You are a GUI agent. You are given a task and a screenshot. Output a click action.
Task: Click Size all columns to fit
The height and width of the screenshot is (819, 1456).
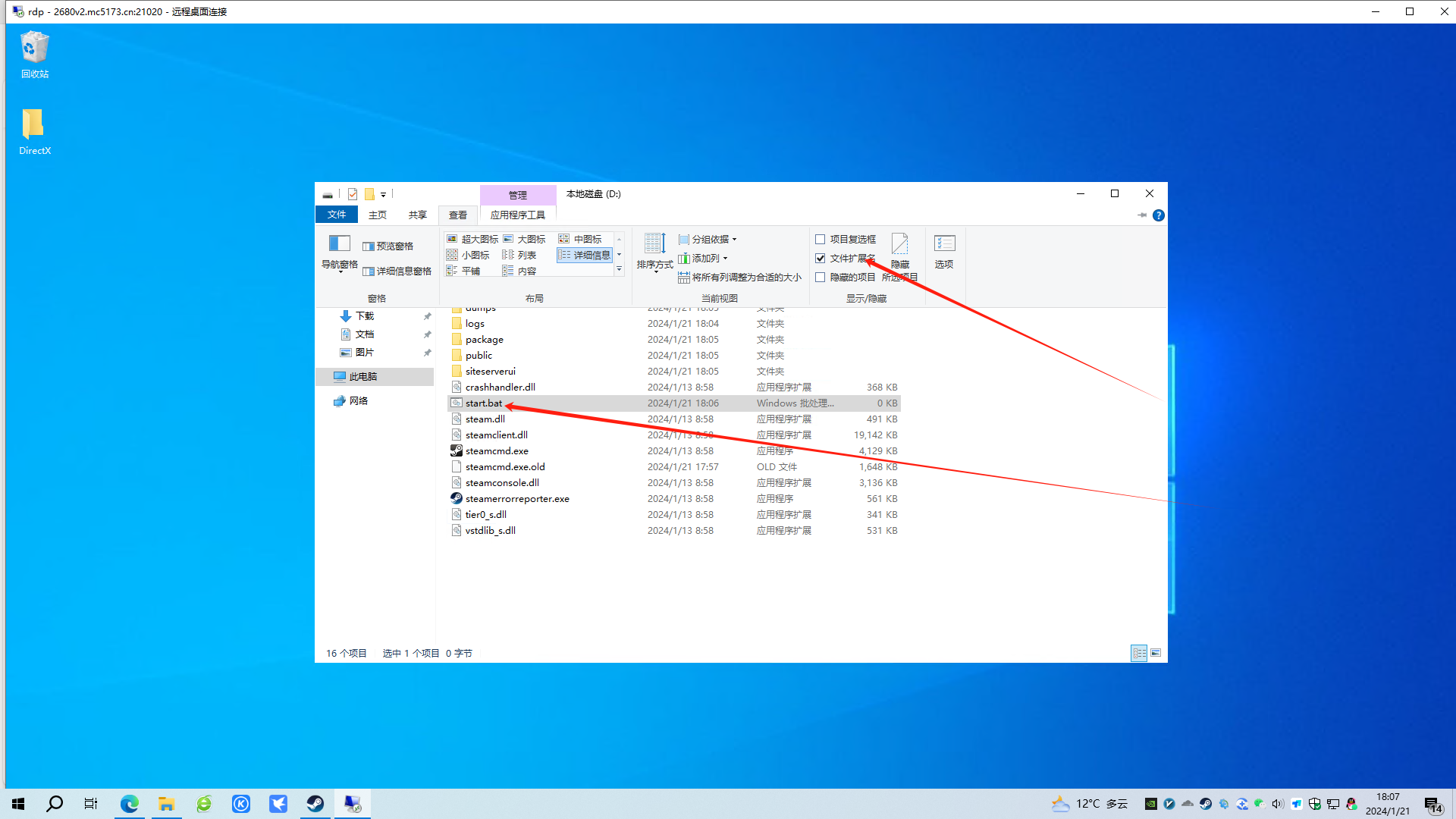pyautogui.click(x=739, y=278)
